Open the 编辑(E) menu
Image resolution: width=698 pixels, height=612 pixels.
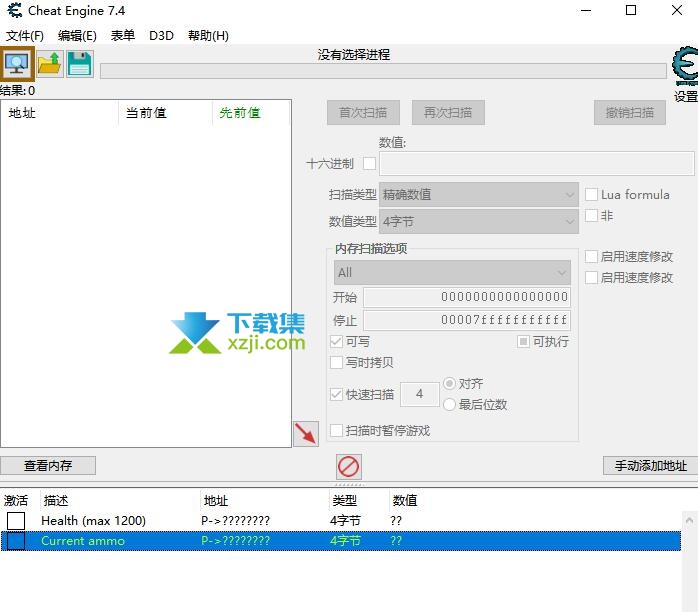pos(77,36)
